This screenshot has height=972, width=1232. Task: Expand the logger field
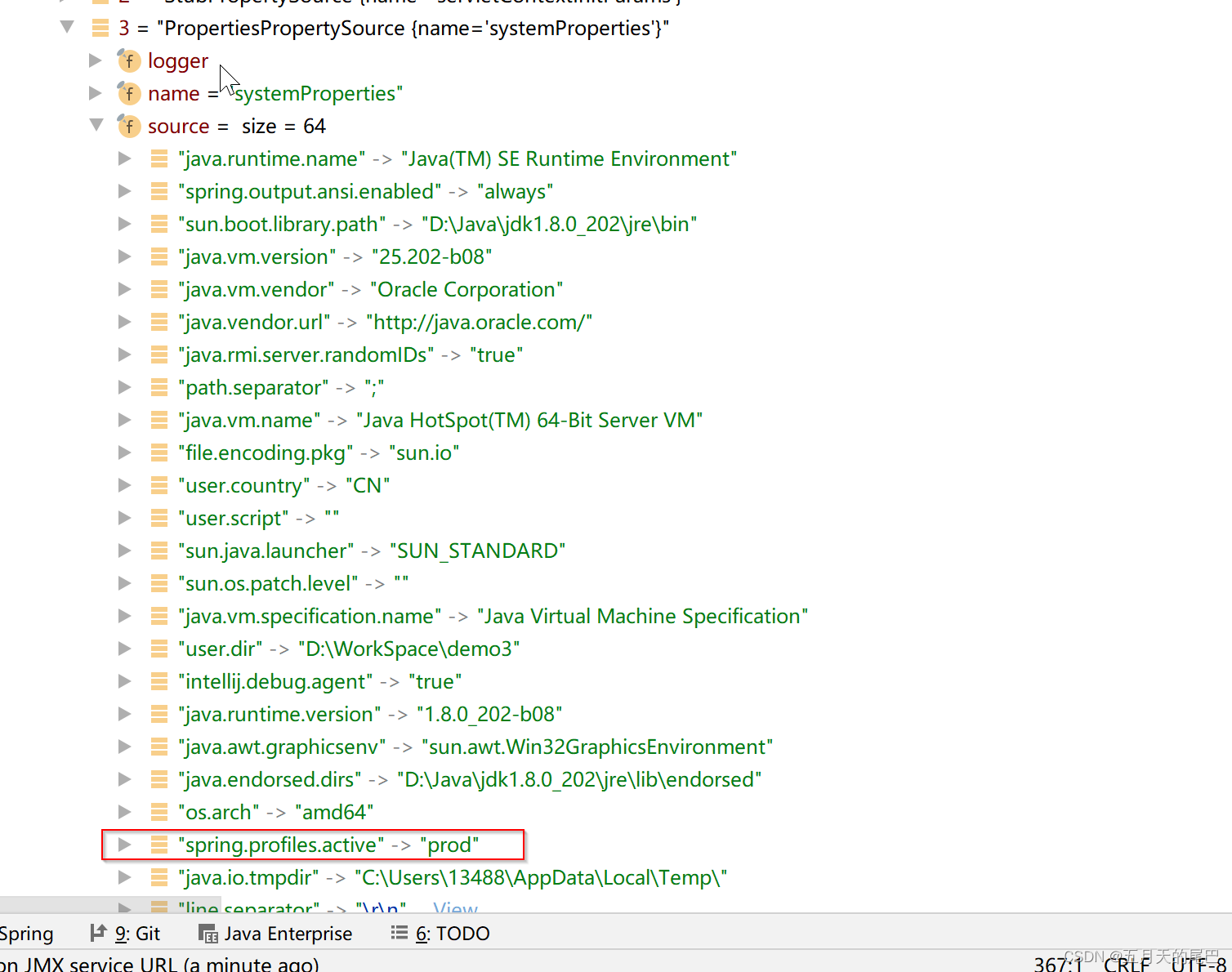pos(96,60)
